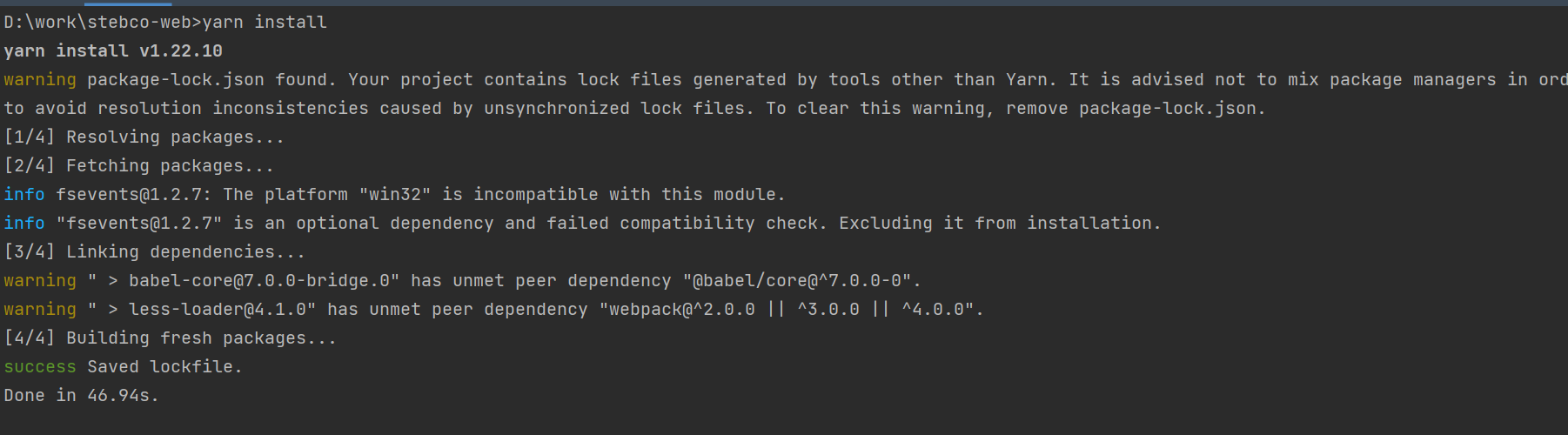Click the active tab's blue underline indicator
1568x435 pixels.
128,3
